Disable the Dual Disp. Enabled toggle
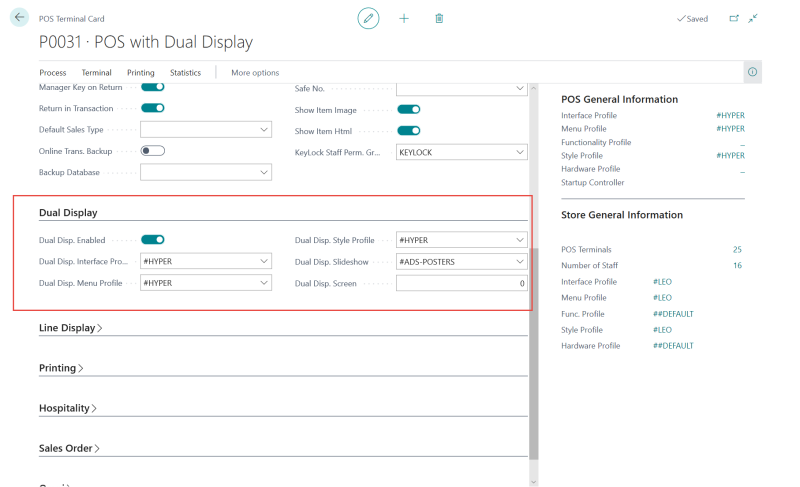800x487 pixels. pyautogui.click(x=152, y=240)
